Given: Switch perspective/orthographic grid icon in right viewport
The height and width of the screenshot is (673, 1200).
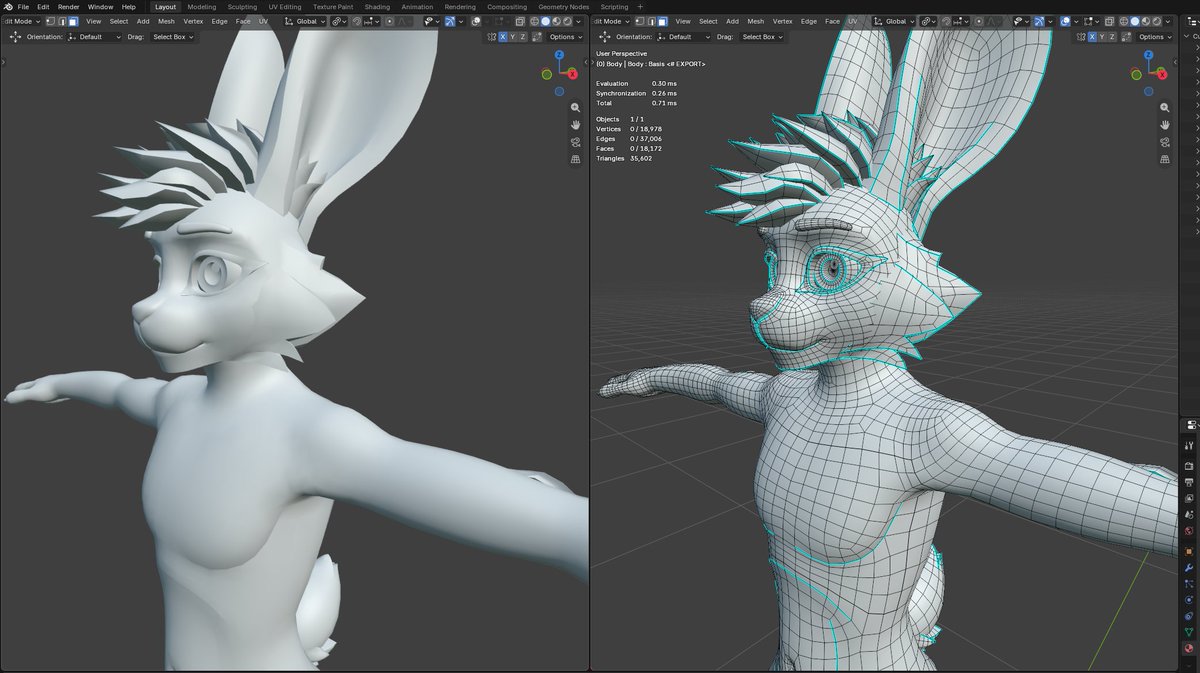Looking at the screenshot, I should 1165,158.
